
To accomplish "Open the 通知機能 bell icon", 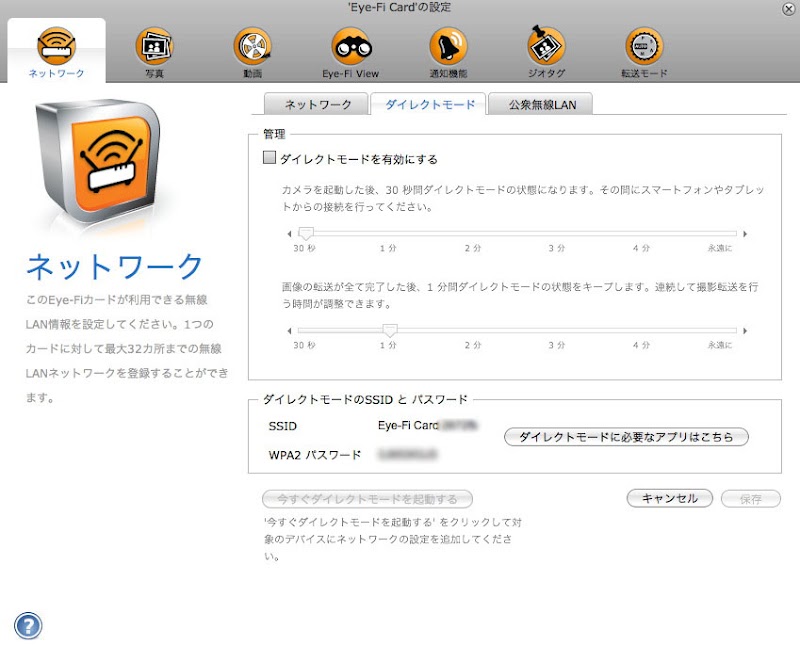I will click(x=448, y=46).
